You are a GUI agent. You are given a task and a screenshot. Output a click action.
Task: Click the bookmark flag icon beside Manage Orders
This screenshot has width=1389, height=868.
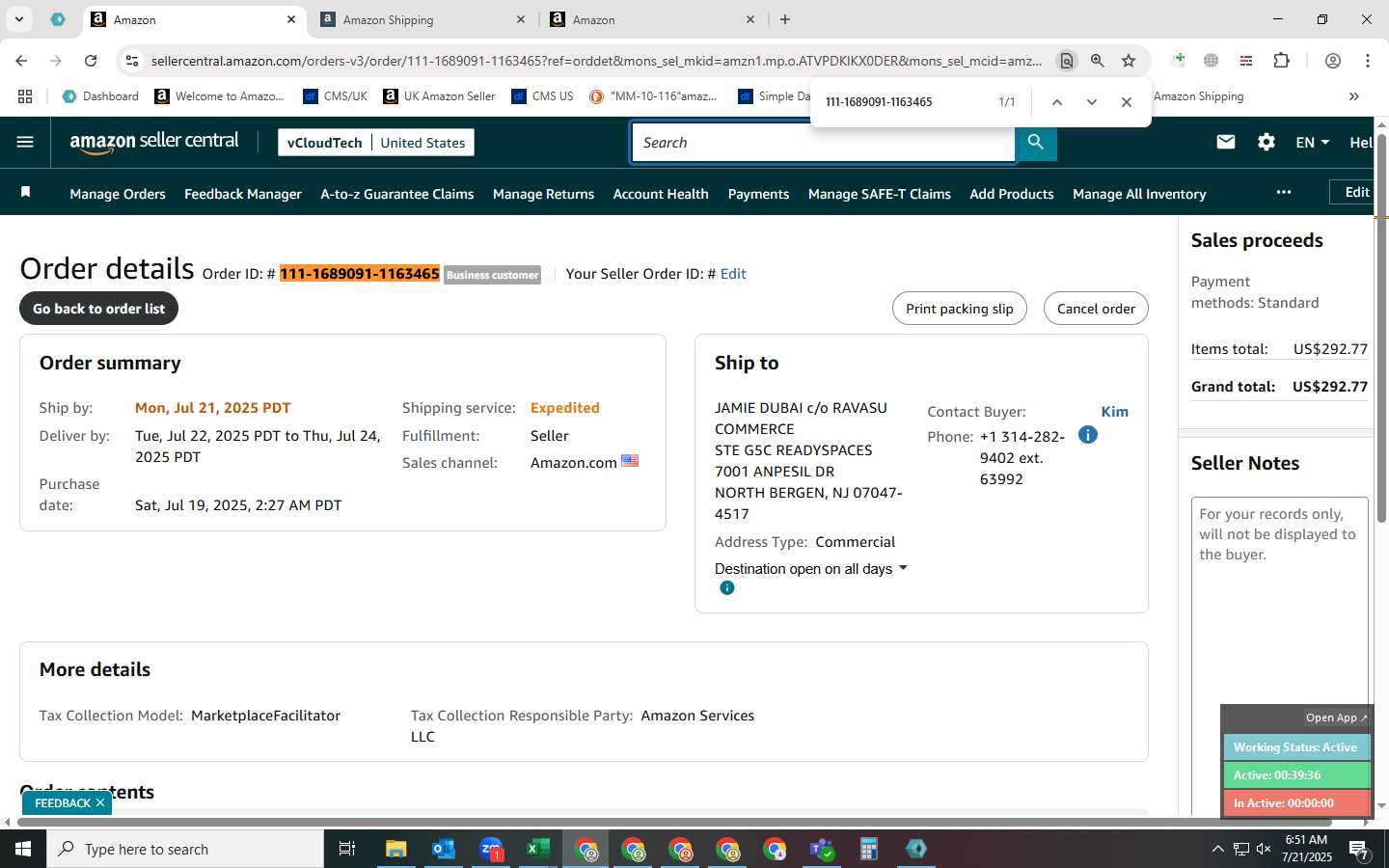tap(26, 193)
